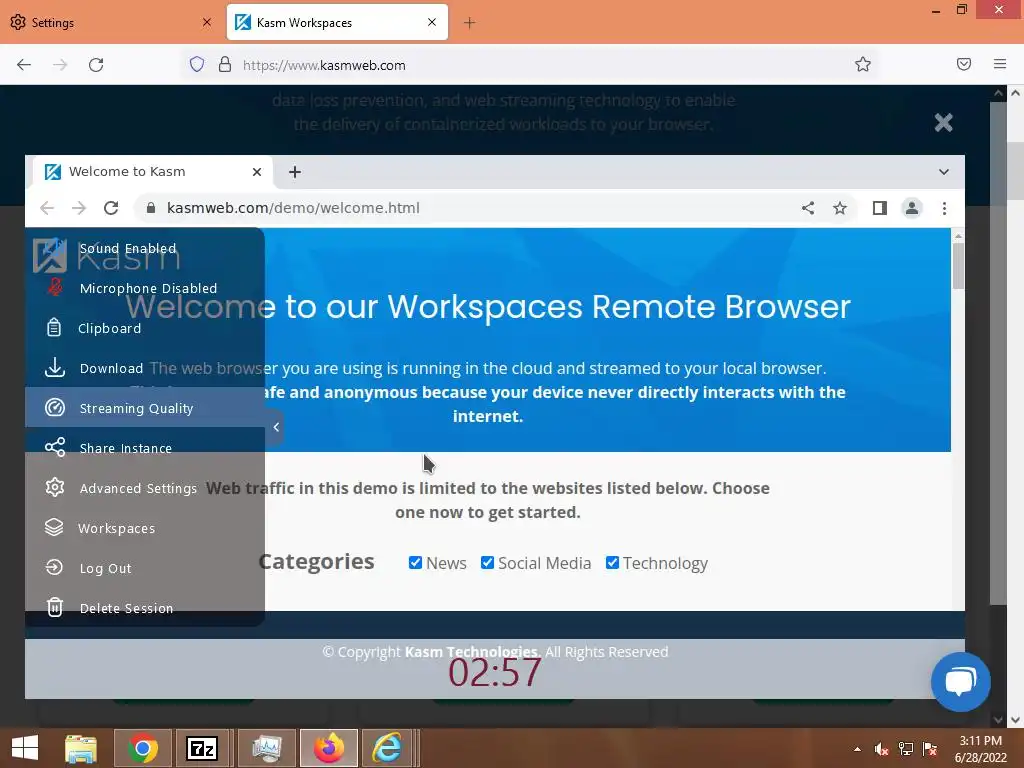Open the Download option icon

[x=55, y=368]
